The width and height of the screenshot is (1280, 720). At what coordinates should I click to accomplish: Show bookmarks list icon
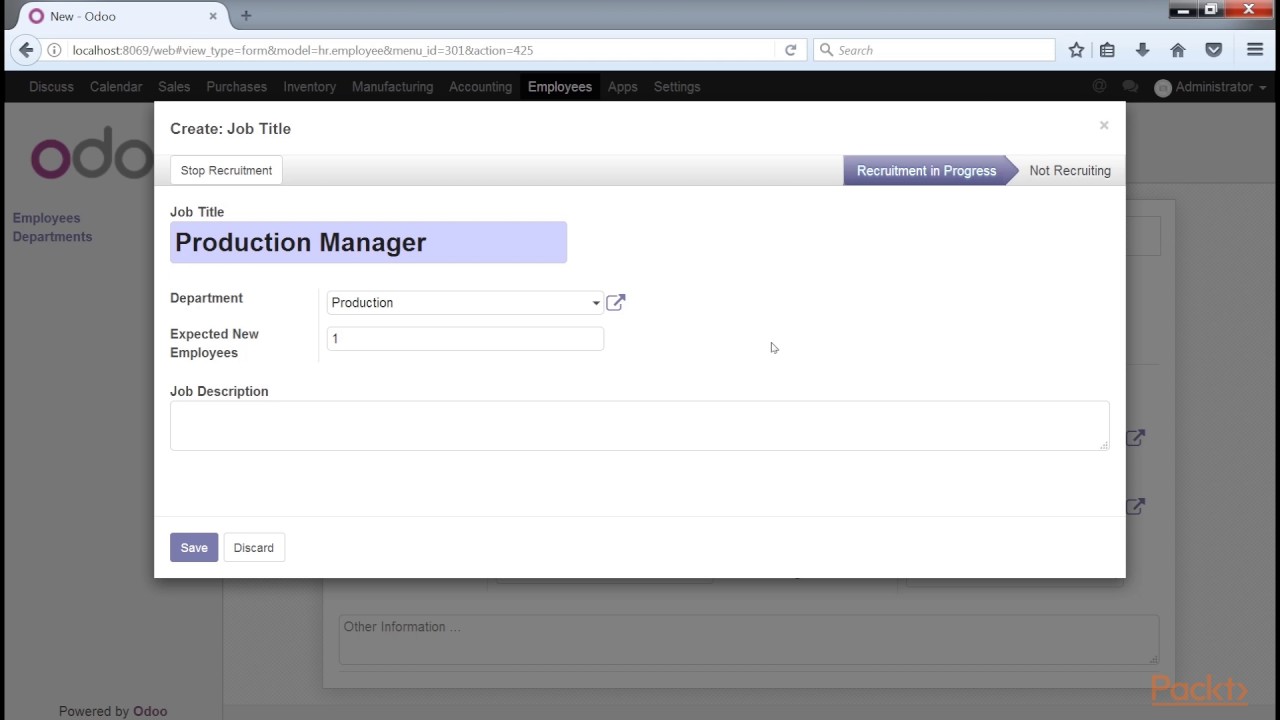click(1107, 50)
